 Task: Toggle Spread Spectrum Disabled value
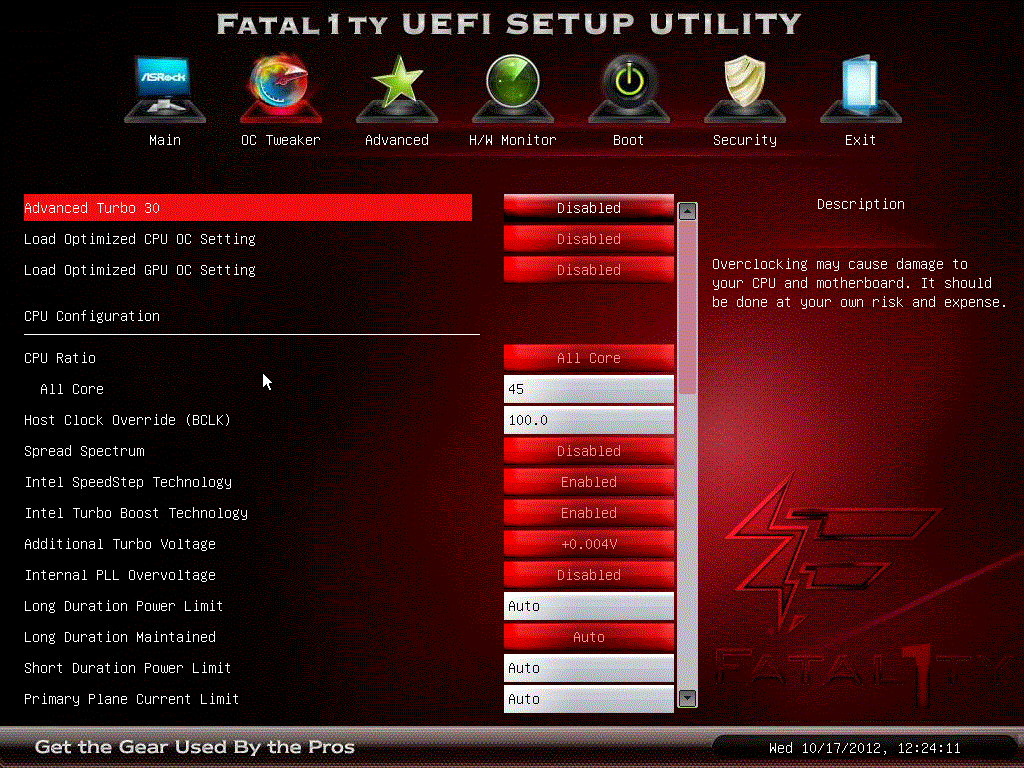point(588,451)
